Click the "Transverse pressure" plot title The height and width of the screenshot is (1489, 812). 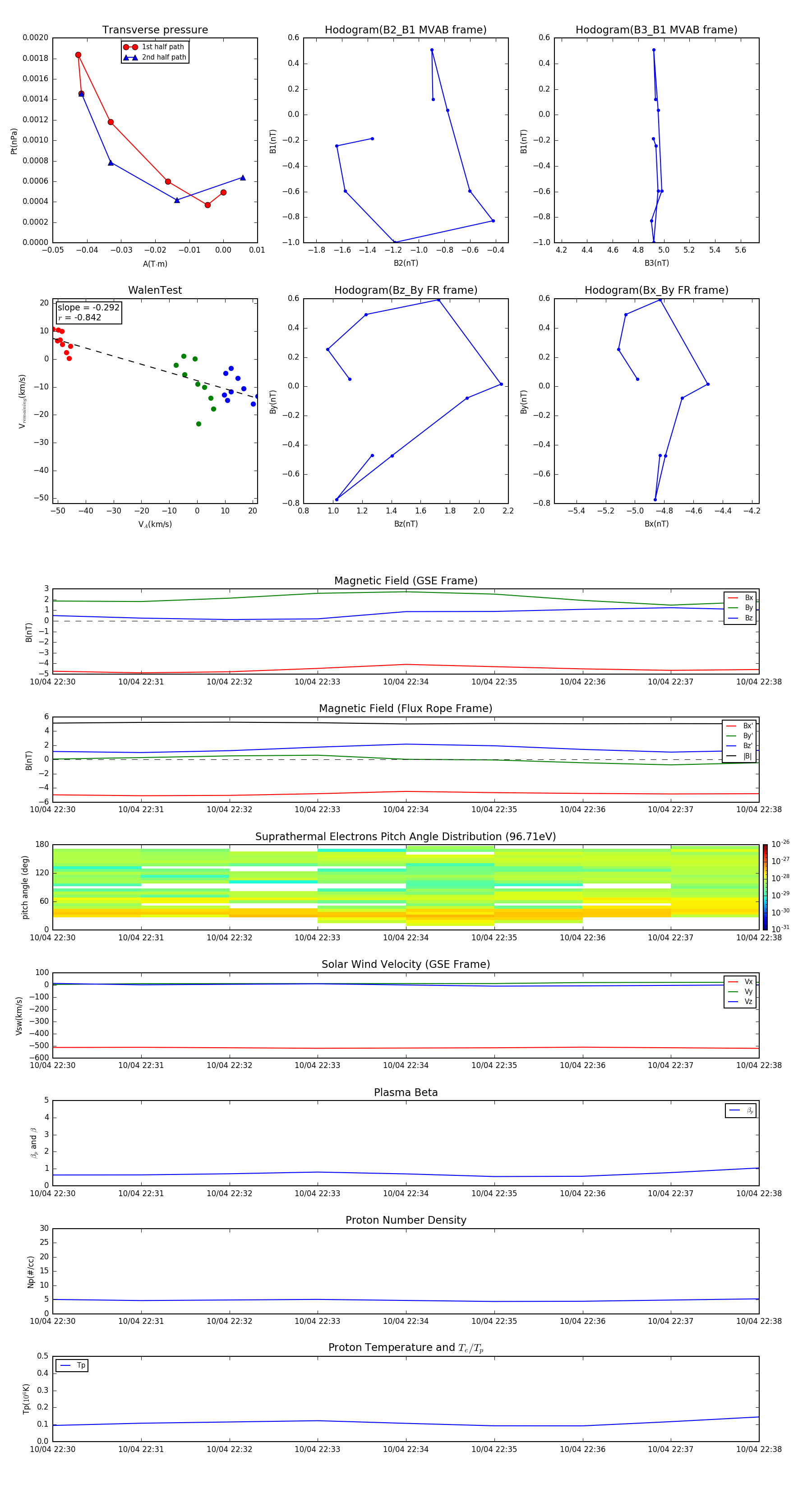pyautogui.click(x=155, y=30)
